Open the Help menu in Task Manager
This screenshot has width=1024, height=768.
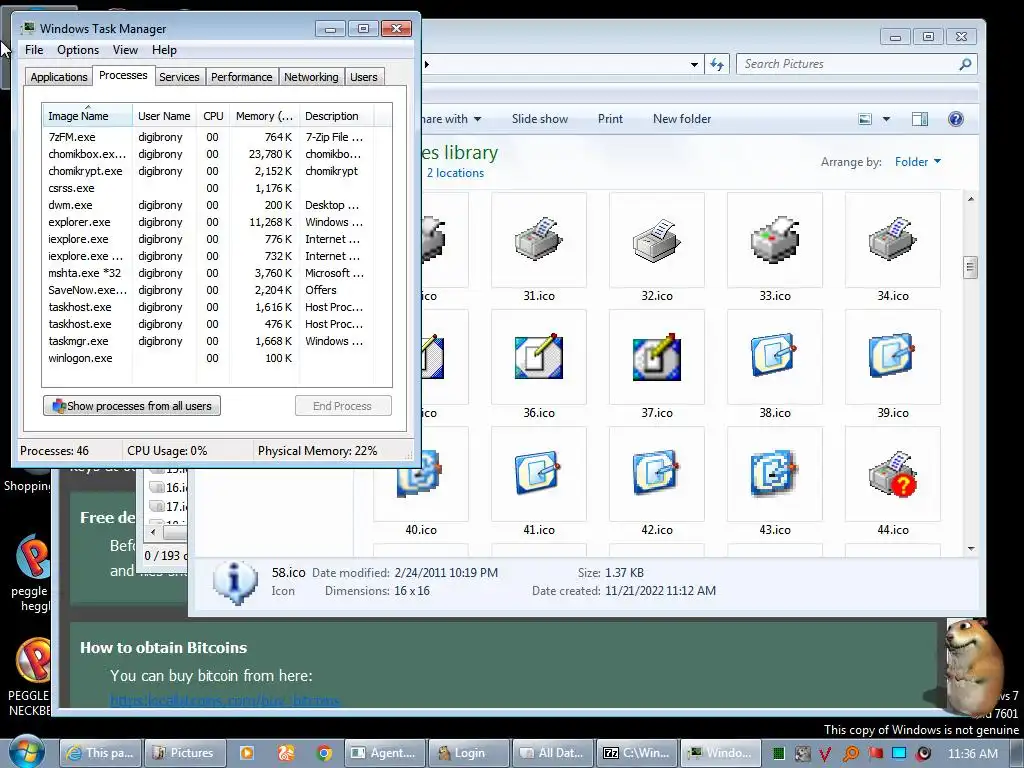click(164, 50)
